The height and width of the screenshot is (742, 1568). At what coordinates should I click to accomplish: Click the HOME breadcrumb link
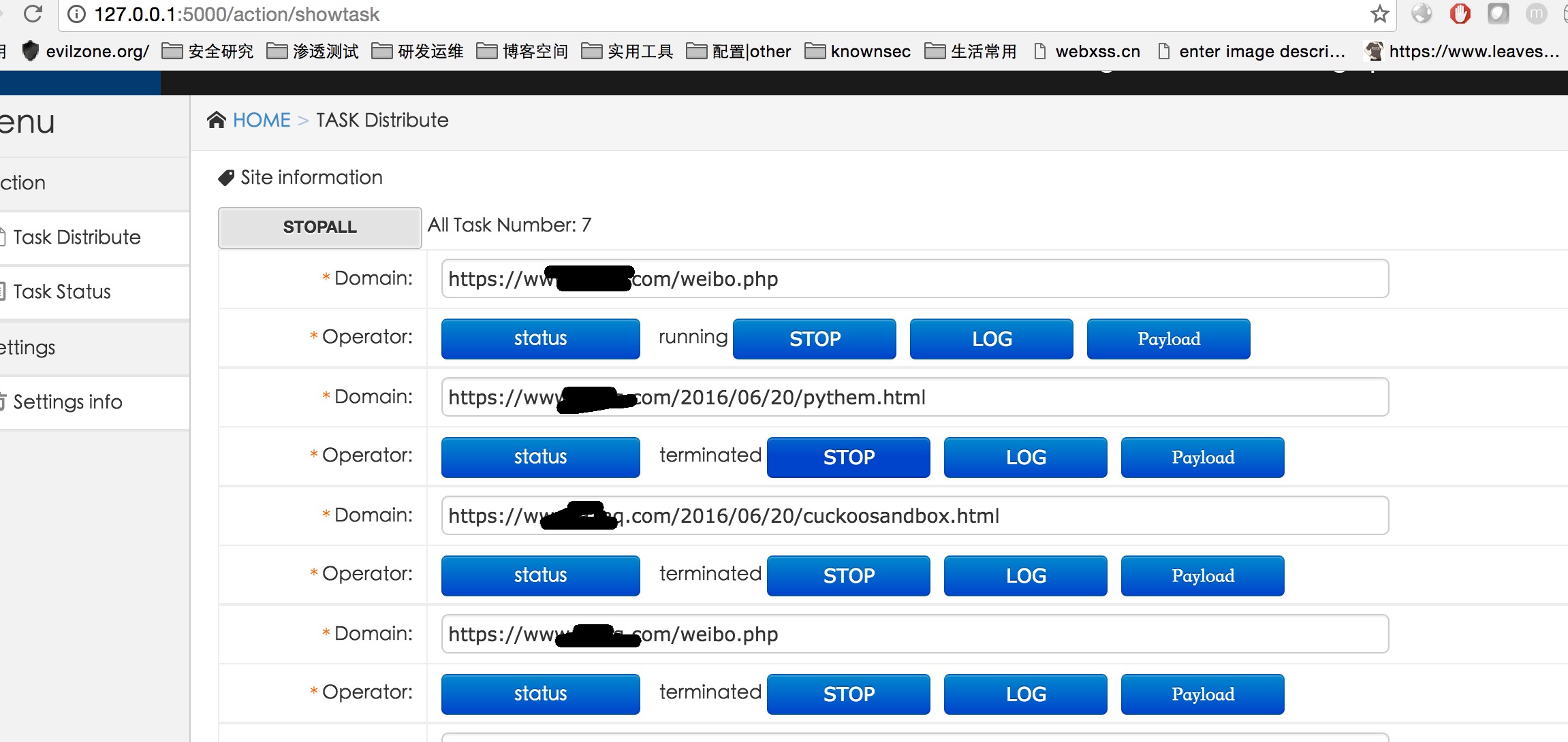click(x=262, y=120)
